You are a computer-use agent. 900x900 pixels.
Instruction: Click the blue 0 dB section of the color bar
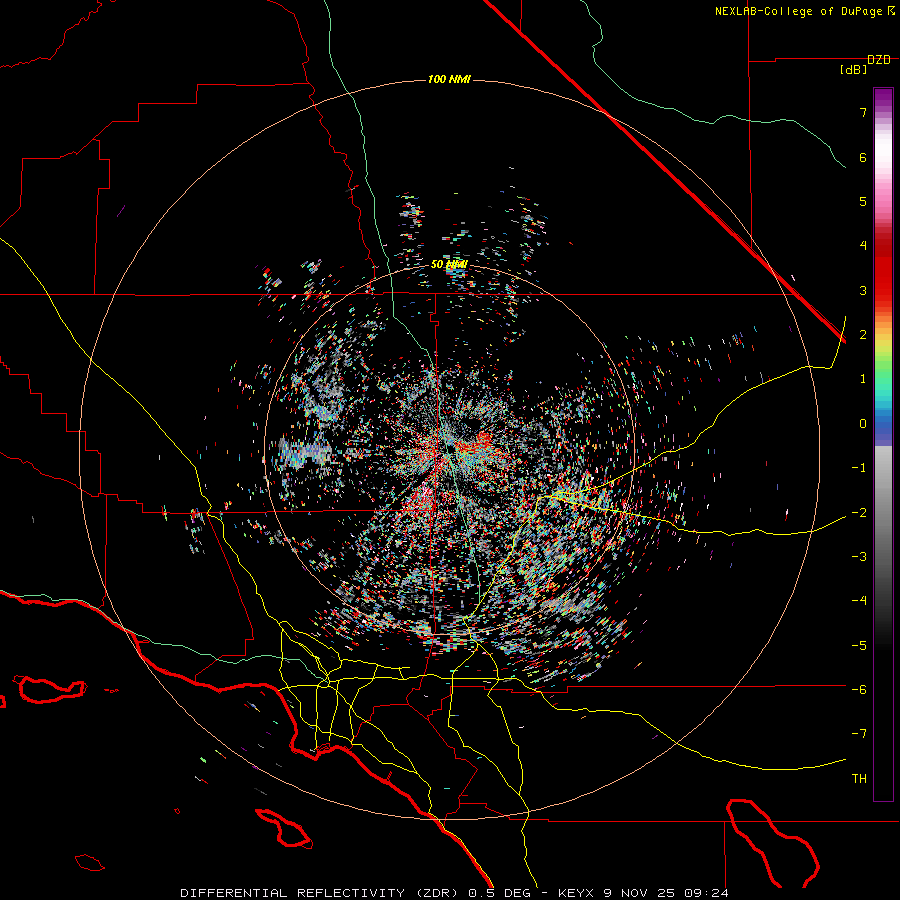(x=883, y=425)
